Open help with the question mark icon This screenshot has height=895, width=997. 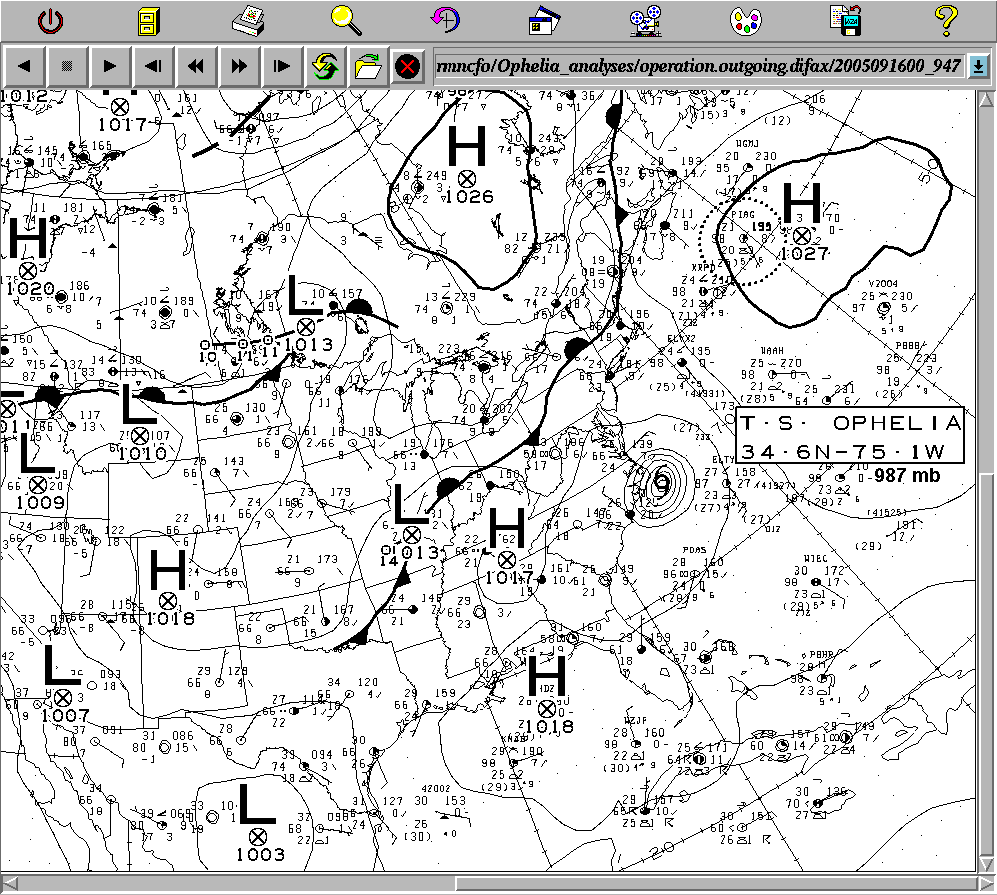click(944, 19)
